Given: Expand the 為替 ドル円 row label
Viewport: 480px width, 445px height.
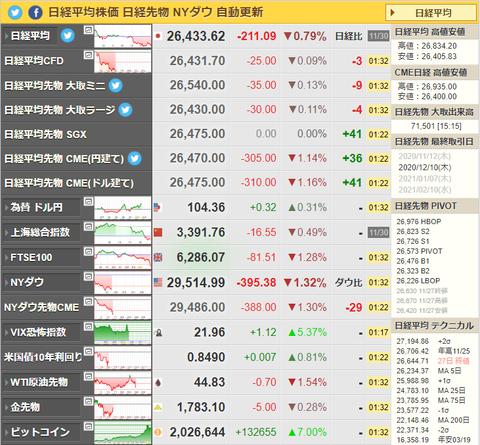Looking at the screenshot, I should (x=42, y=207).
